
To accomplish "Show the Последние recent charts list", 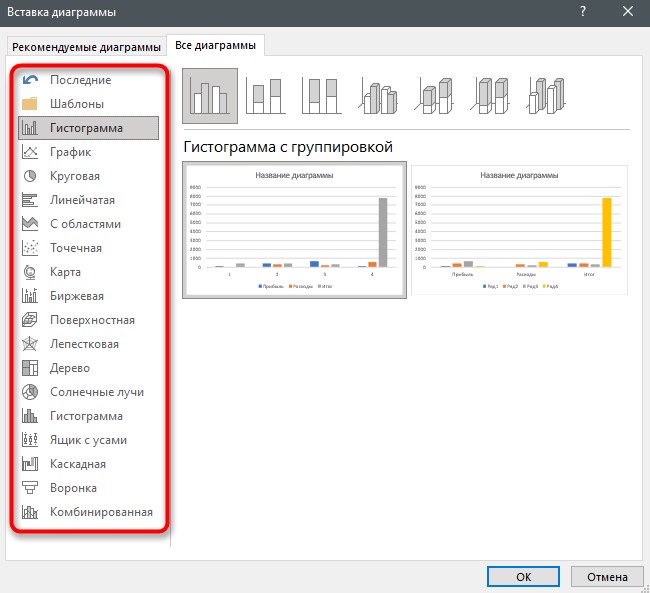I will pos(88,80).
